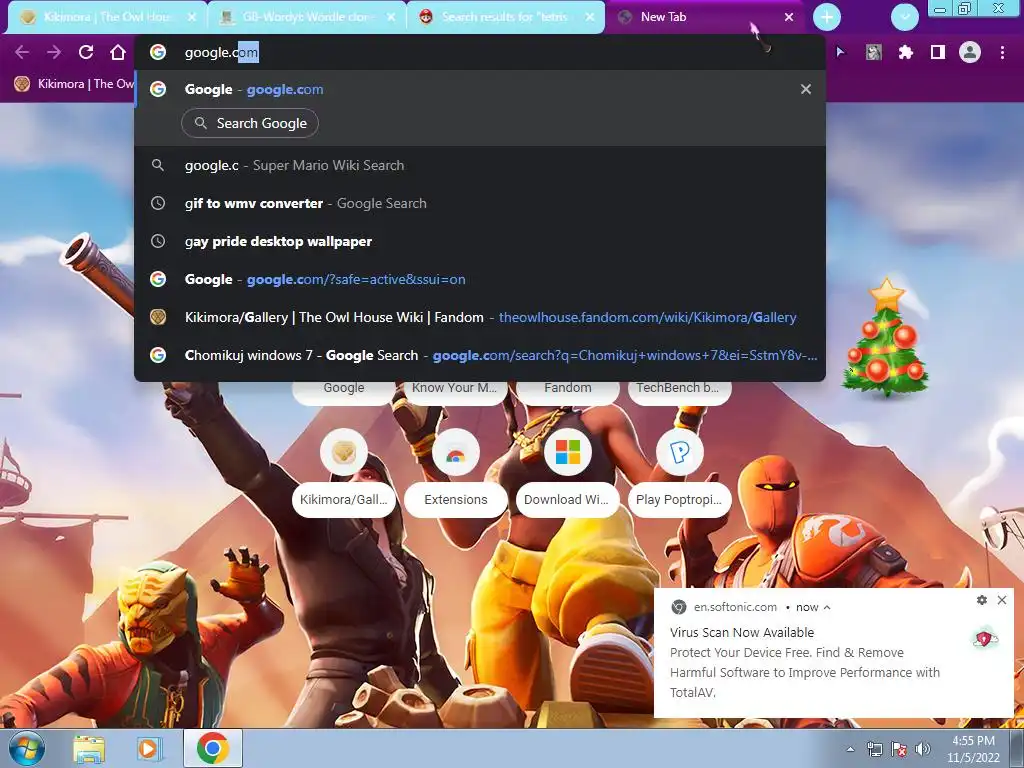Open Windows Explorer from taskbar
Screen dimensions: 1024x768
89,749
